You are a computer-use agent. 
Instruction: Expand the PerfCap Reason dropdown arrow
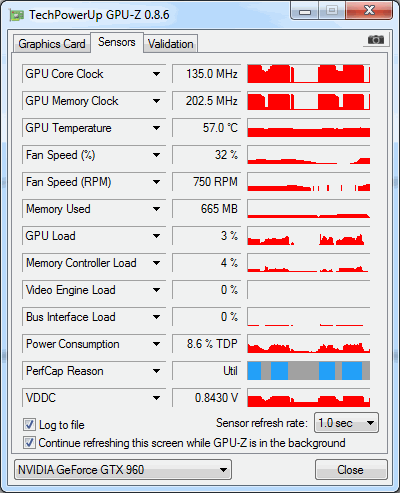coord(156,371)
